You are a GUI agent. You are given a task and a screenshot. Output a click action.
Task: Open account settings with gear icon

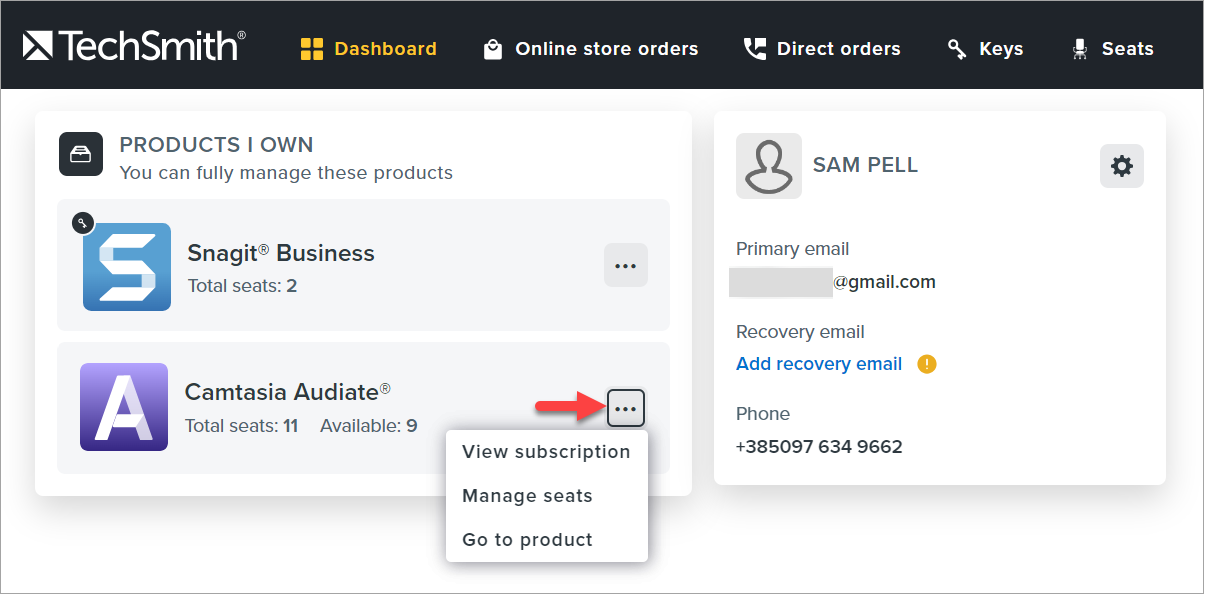pos(1121,166)
